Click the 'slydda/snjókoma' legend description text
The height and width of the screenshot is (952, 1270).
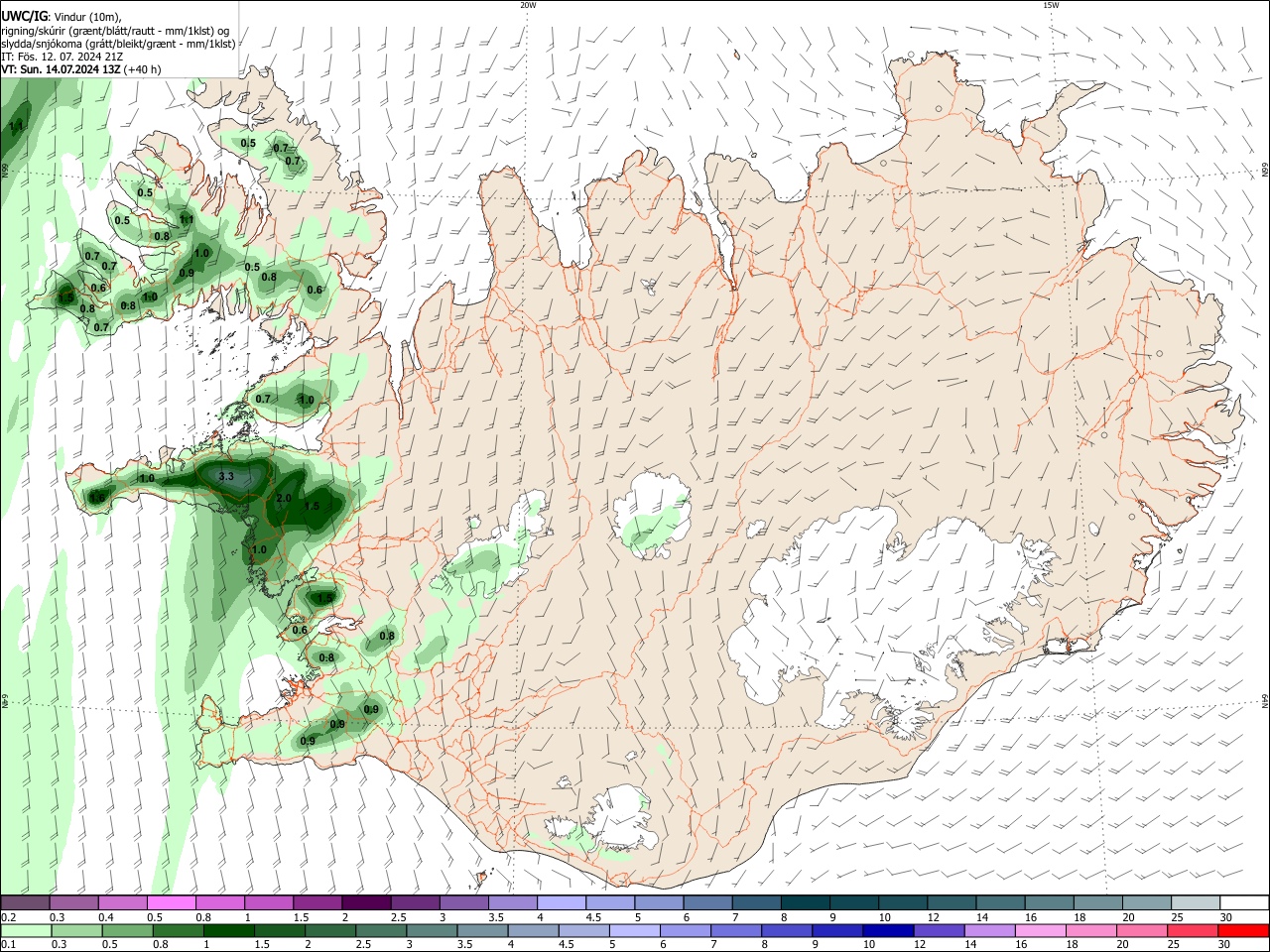pyautogui.click(x=43, y=44)
